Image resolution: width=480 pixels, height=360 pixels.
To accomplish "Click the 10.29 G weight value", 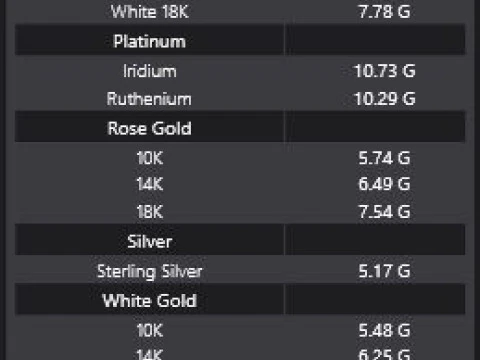I will point(384,99).
